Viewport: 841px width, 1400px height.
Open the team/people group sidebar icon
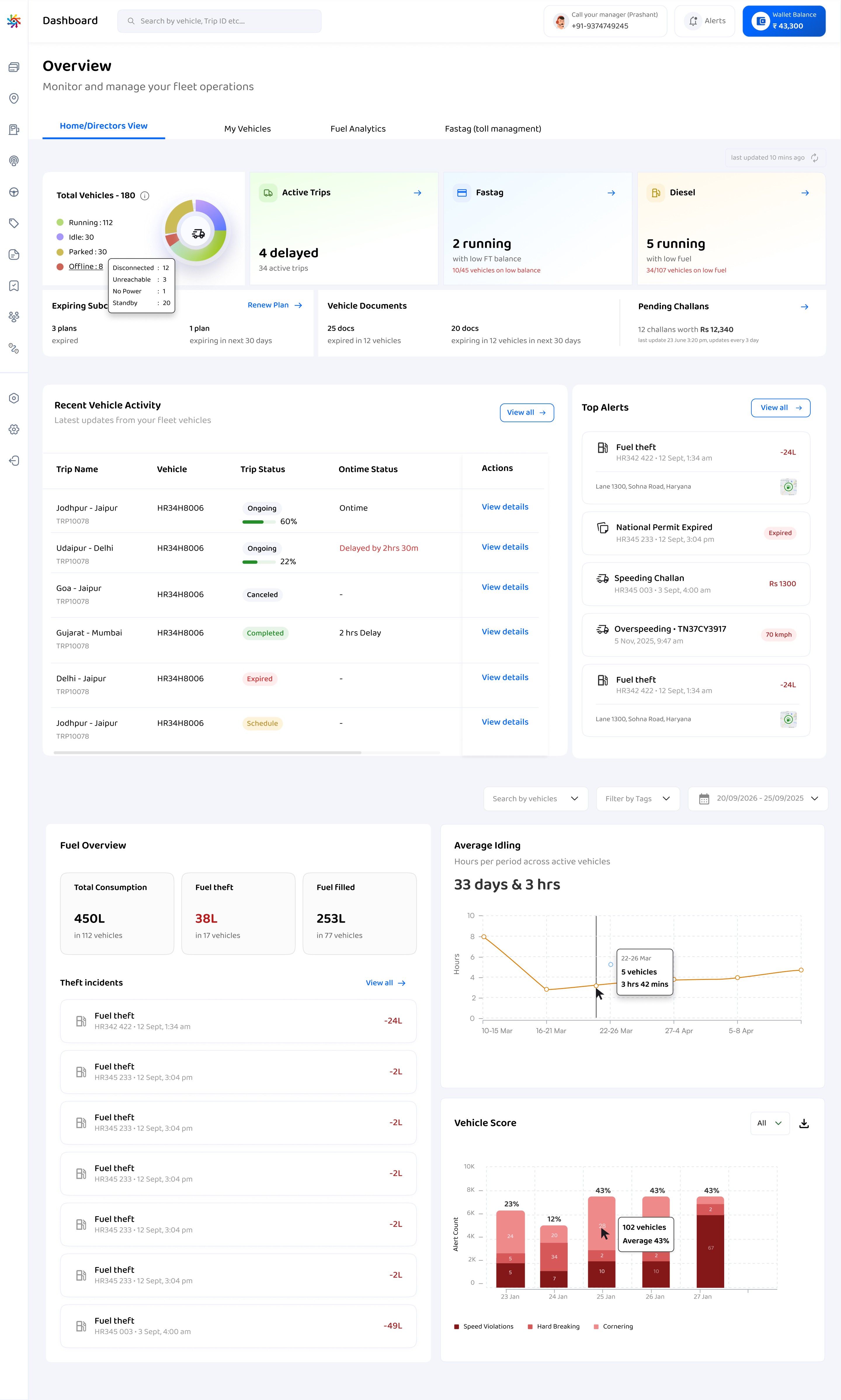click(14, 317)
